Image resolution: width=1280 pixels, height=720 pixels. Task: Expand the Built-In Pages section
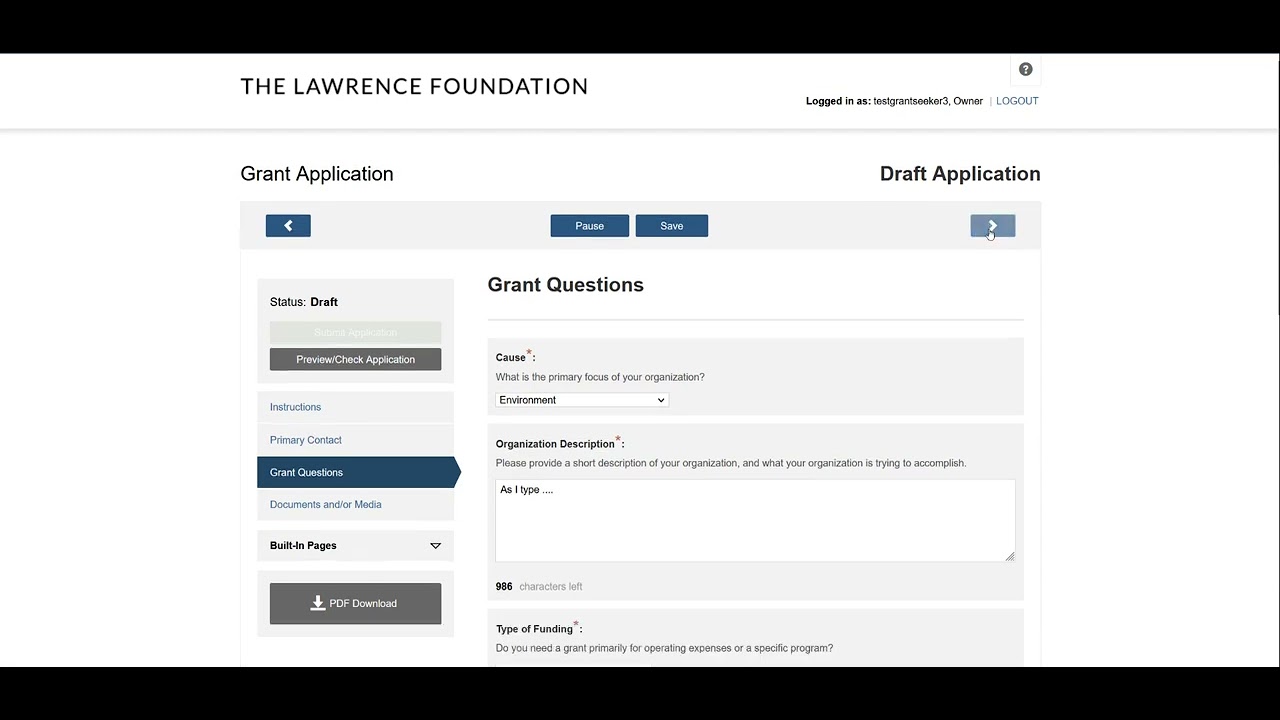point(355,546)
